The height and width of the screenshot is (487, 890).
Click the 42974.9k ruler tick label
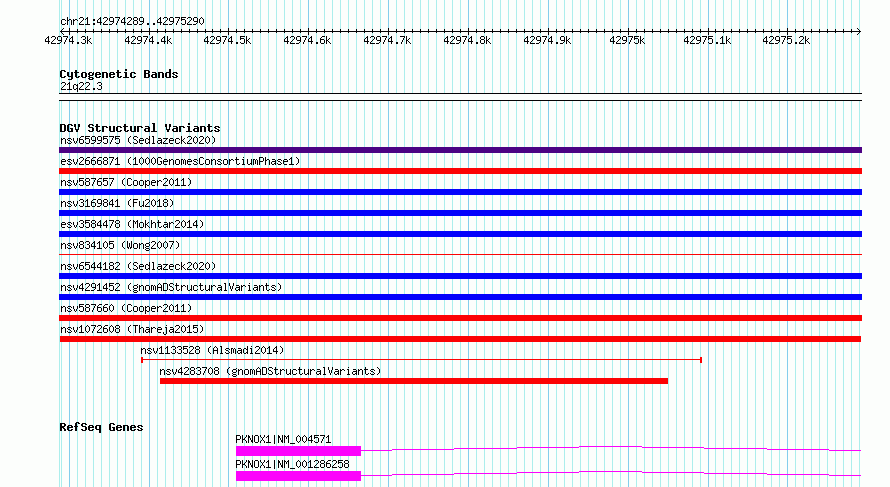[x=547, y=40]
